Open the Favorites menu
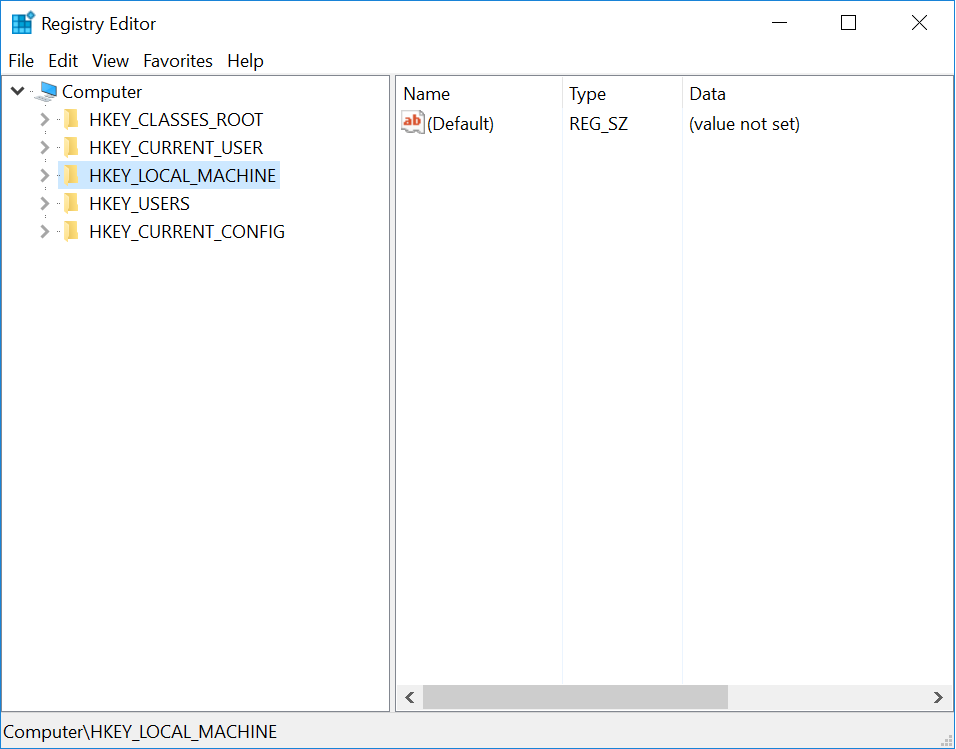The height and width of the screenshot is (749, 956). (x=177, y=61)
